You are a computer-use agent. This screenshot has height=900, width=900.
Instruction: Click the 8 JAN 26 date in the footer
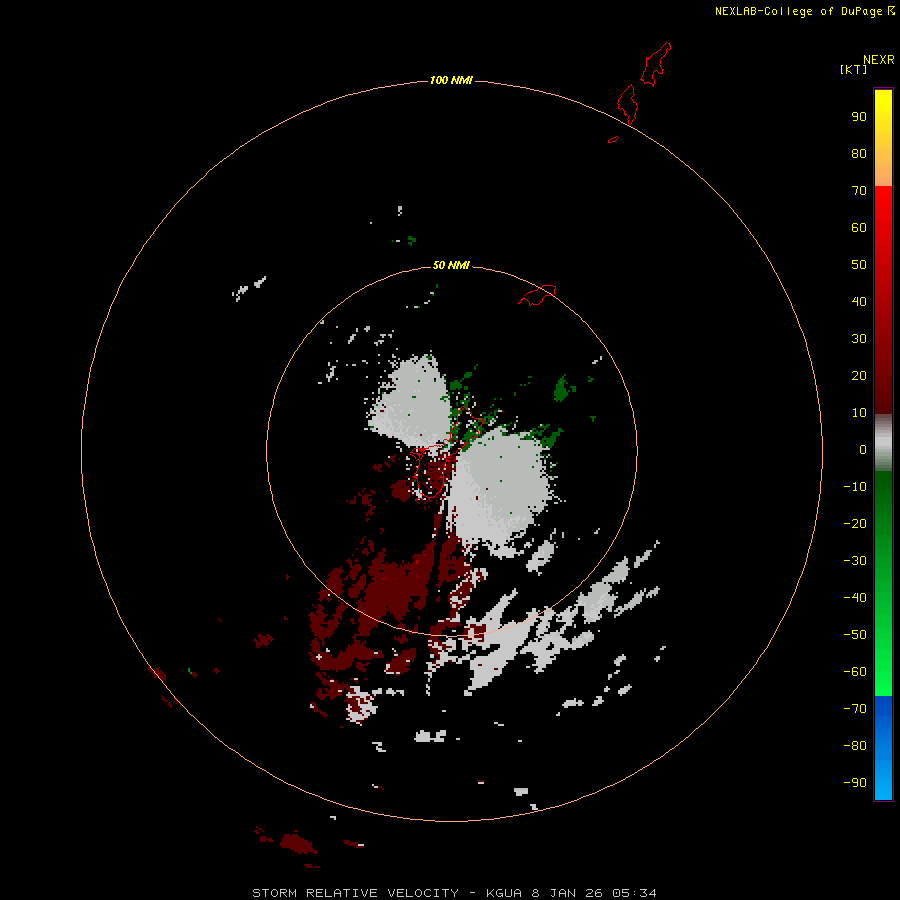[x=568, y=893]
